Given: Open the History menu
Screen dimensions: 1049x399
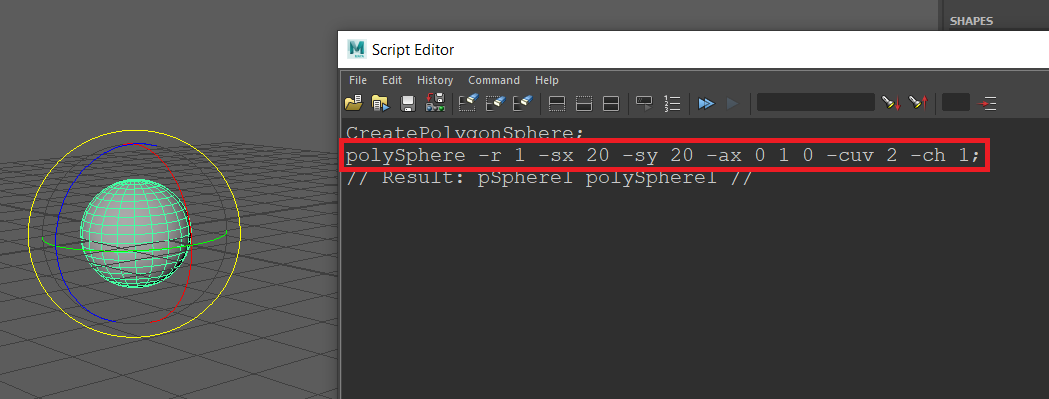Looking at the screenshot, I should pos(435,80).
